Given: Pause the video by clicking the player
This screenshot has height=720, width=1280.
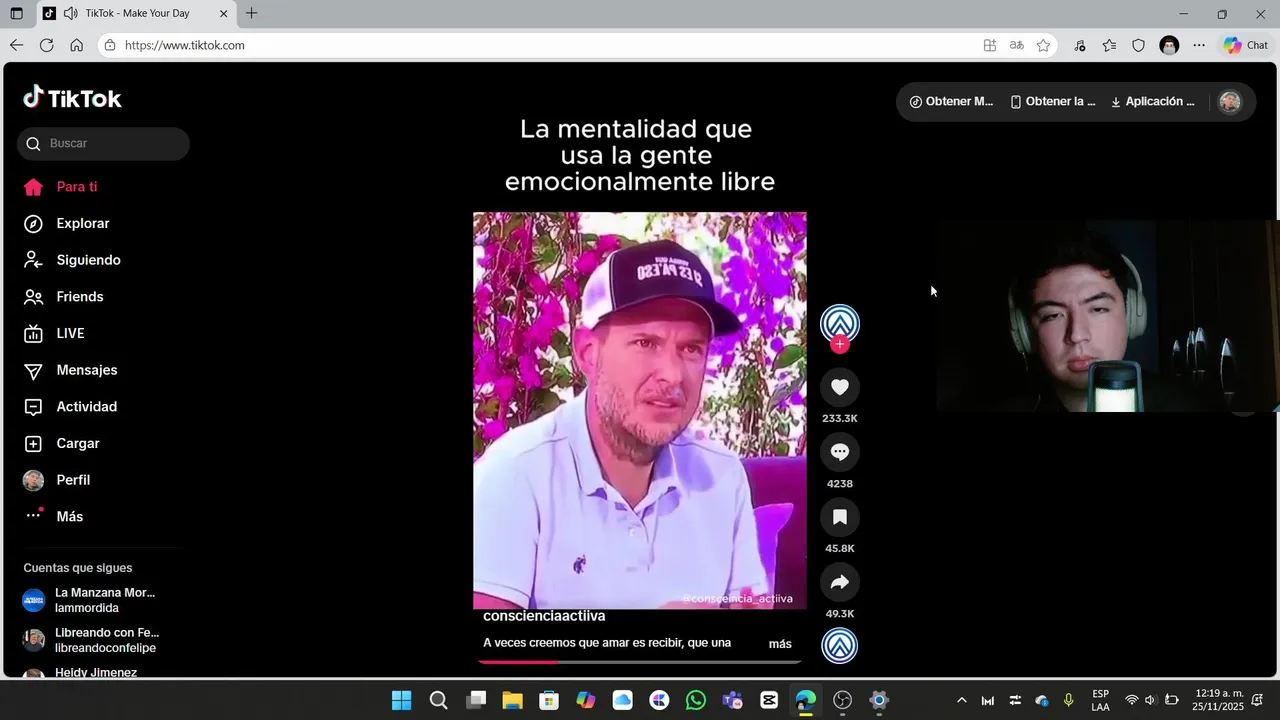Looking at the screenshot, I should coord(640,410).
